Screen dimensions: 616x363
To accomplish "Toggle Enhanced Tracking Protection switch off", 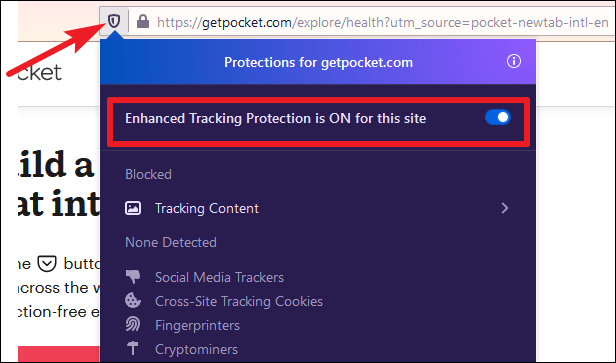I will click(x=498, y=117).
